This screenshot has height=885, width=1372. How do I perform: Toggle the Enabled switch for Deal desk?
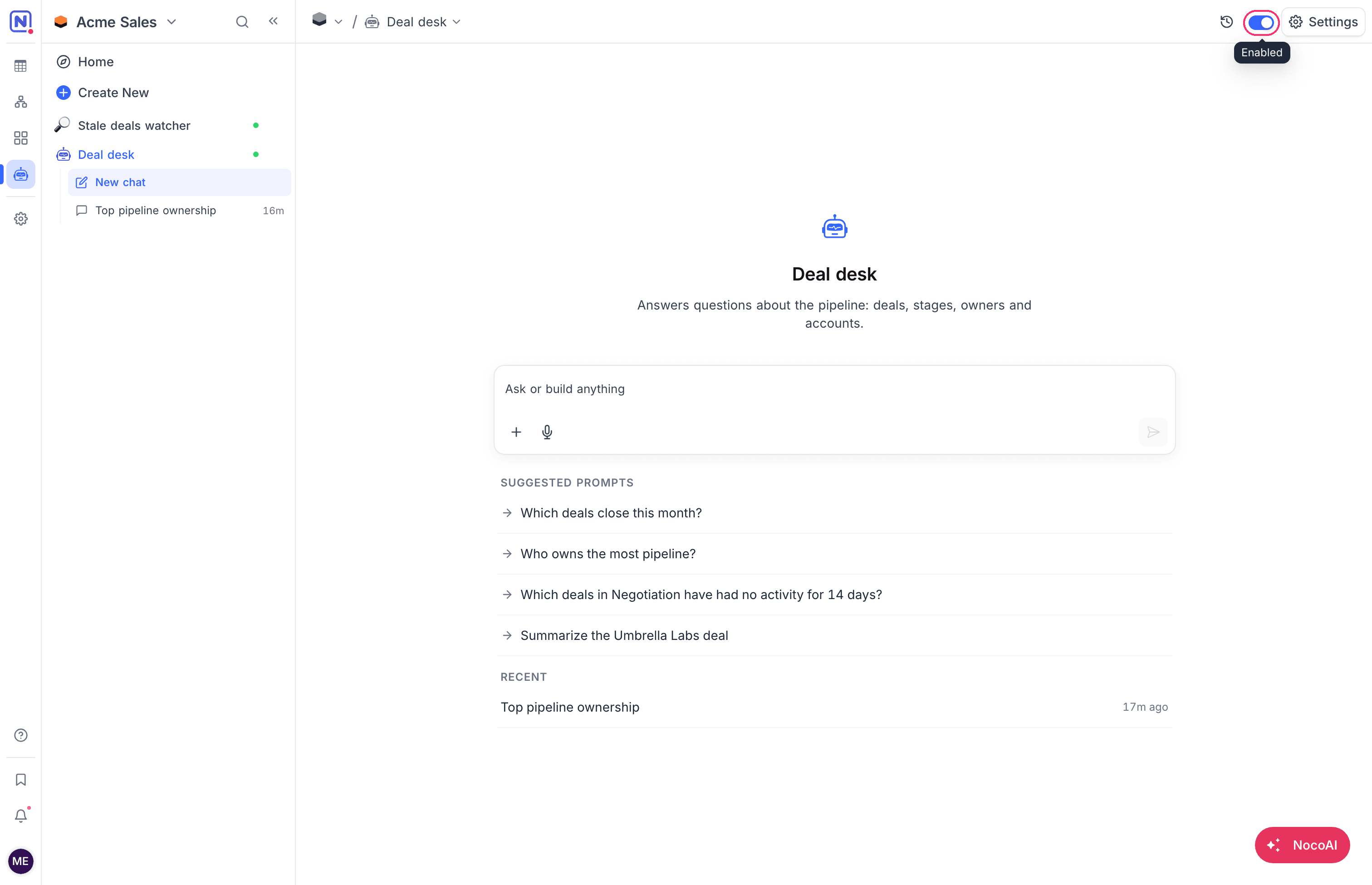click(1260, 23)
